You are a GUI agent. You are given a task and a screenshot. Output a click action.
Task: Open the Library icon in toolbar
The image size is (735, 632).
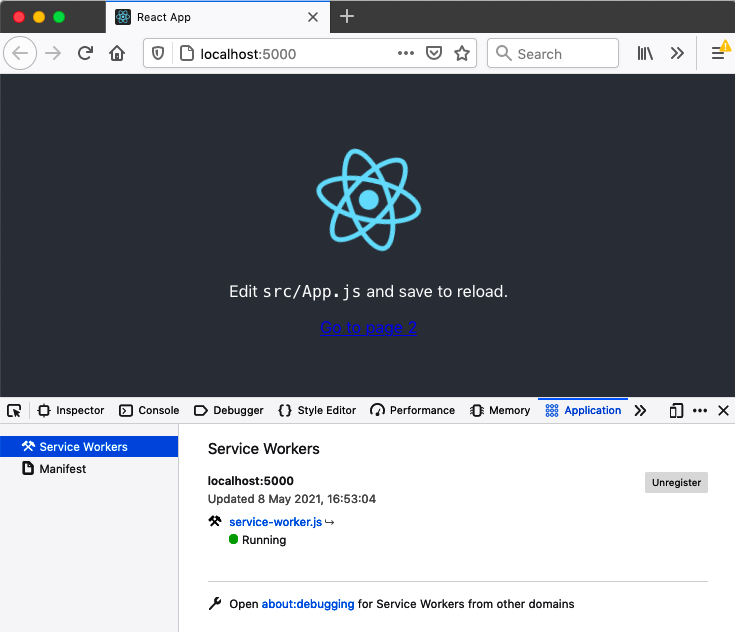[645, 54]
